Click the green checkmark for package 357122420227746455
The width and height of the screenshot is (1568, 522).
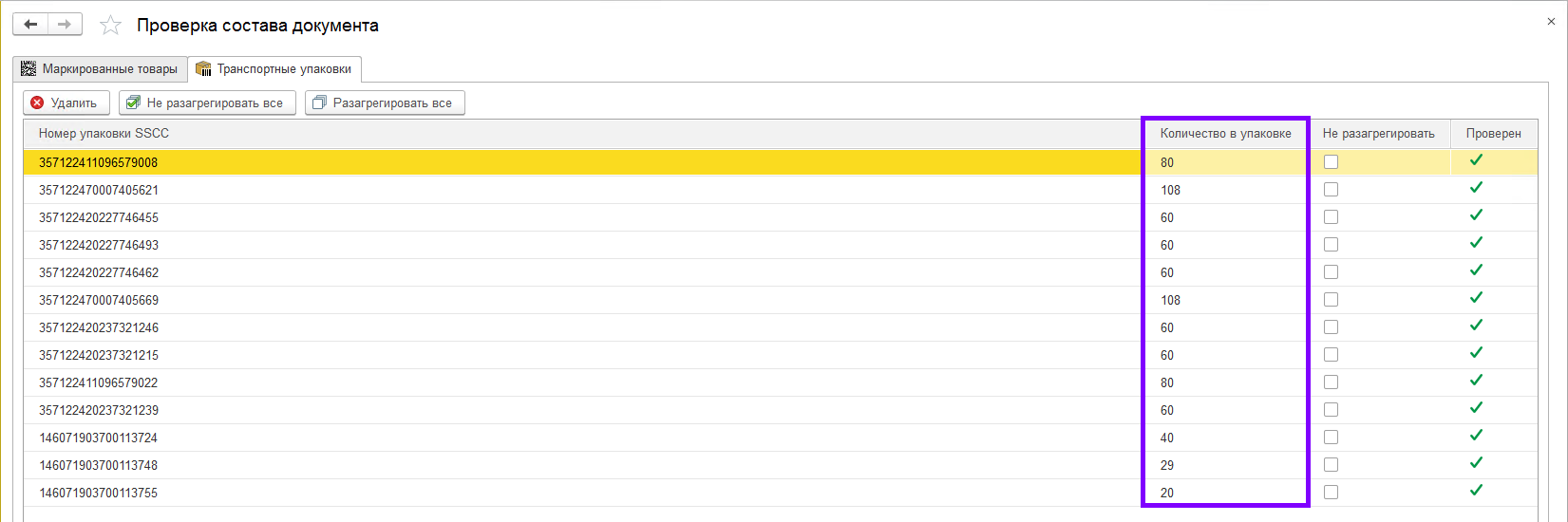pyautogui.click(x=1476, y=215)
